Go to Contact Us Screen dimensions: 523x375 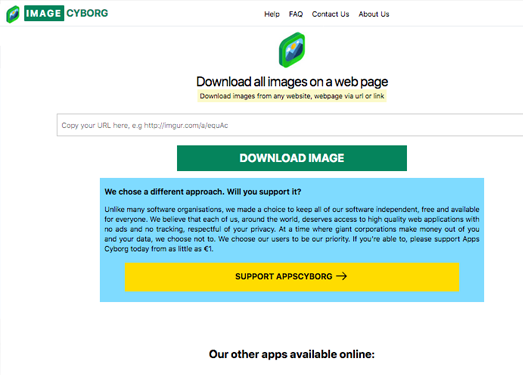330,14
